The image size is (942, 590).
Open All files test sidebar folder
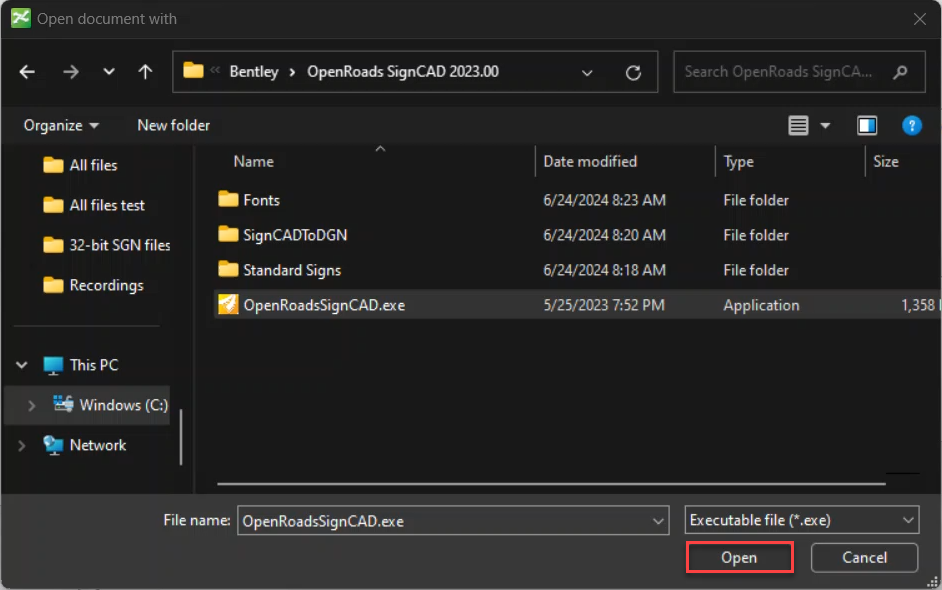pos(94,205)
